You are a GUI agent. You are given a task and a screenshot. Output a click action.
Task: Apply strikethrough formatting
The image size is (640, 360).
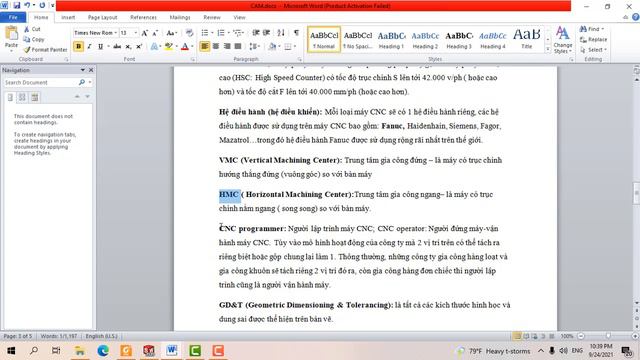coord(117,47)
